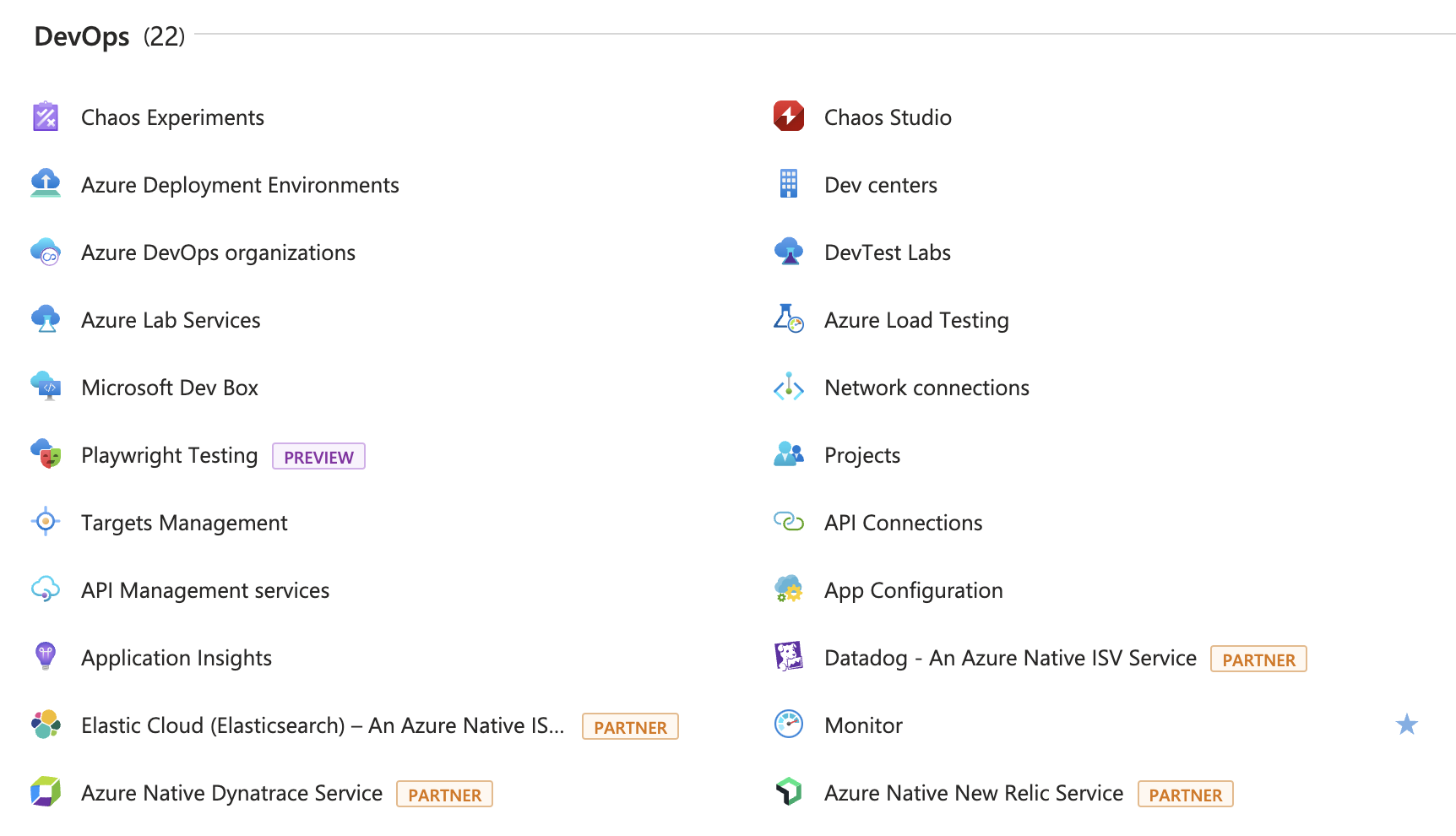Click the Azure Deployment Environments cloud icon
Image resolution: width=1456 pixels, height=836 pixels.
point(46,184)
